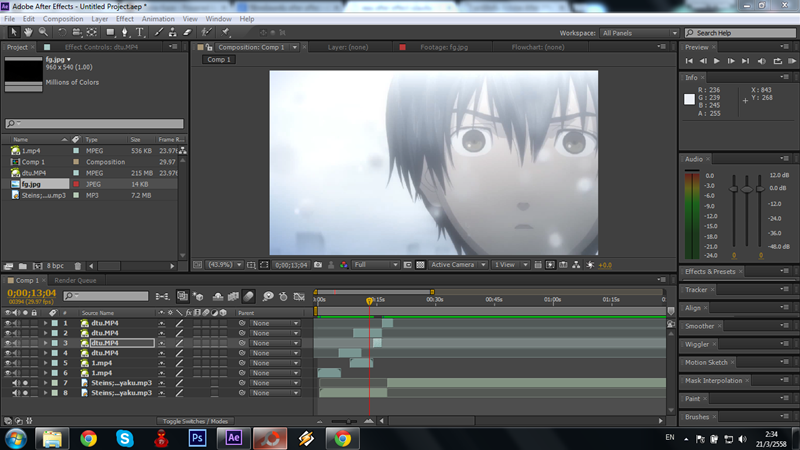Expand layer 7 Steins mp3 properties
Image resolution: width=800 pixels, height=450 pixels.
pyautogui.click(x=45, y=383)
